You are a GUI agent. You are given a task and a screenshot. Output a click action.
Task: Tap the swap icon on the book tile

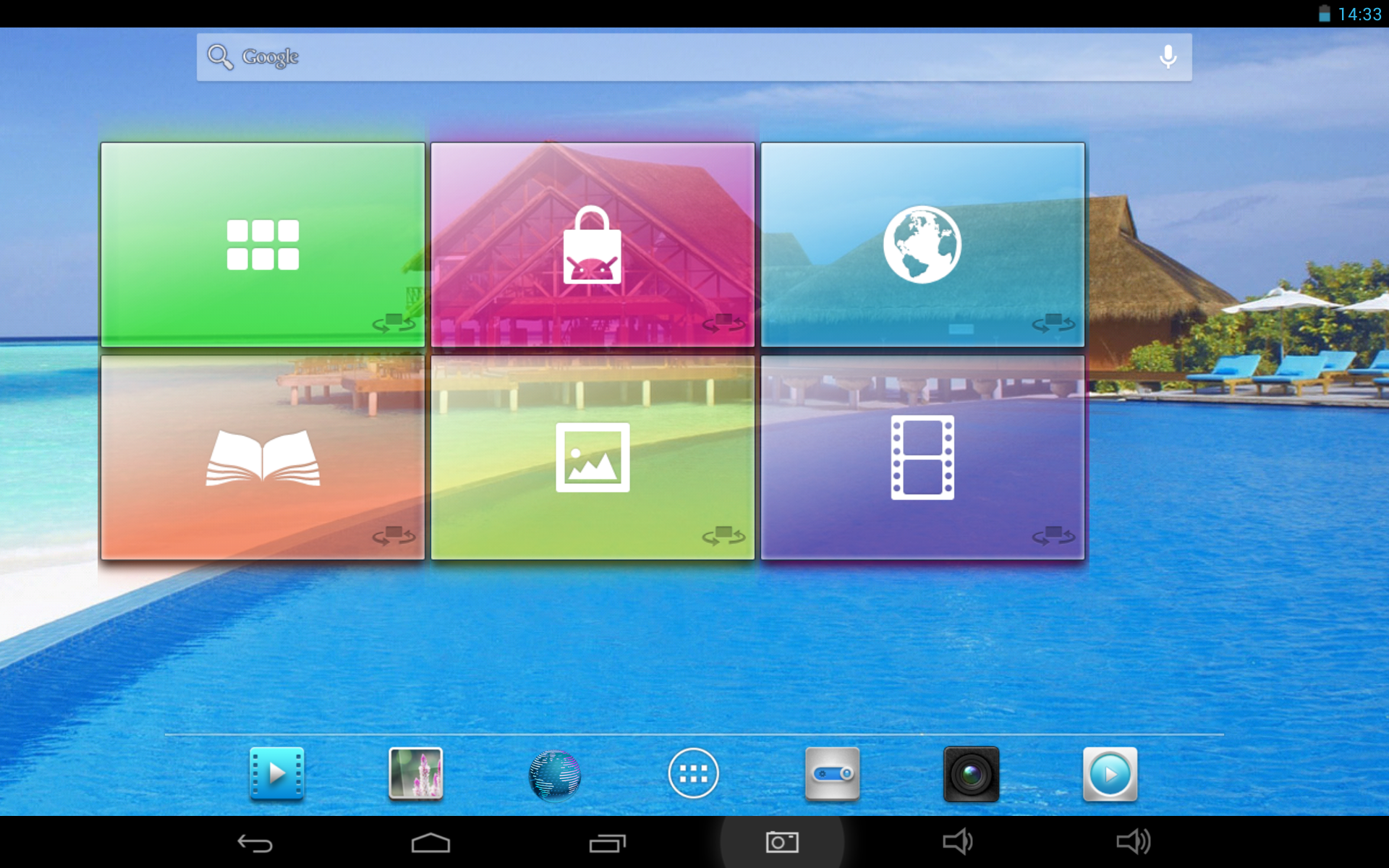coord(394,536)
